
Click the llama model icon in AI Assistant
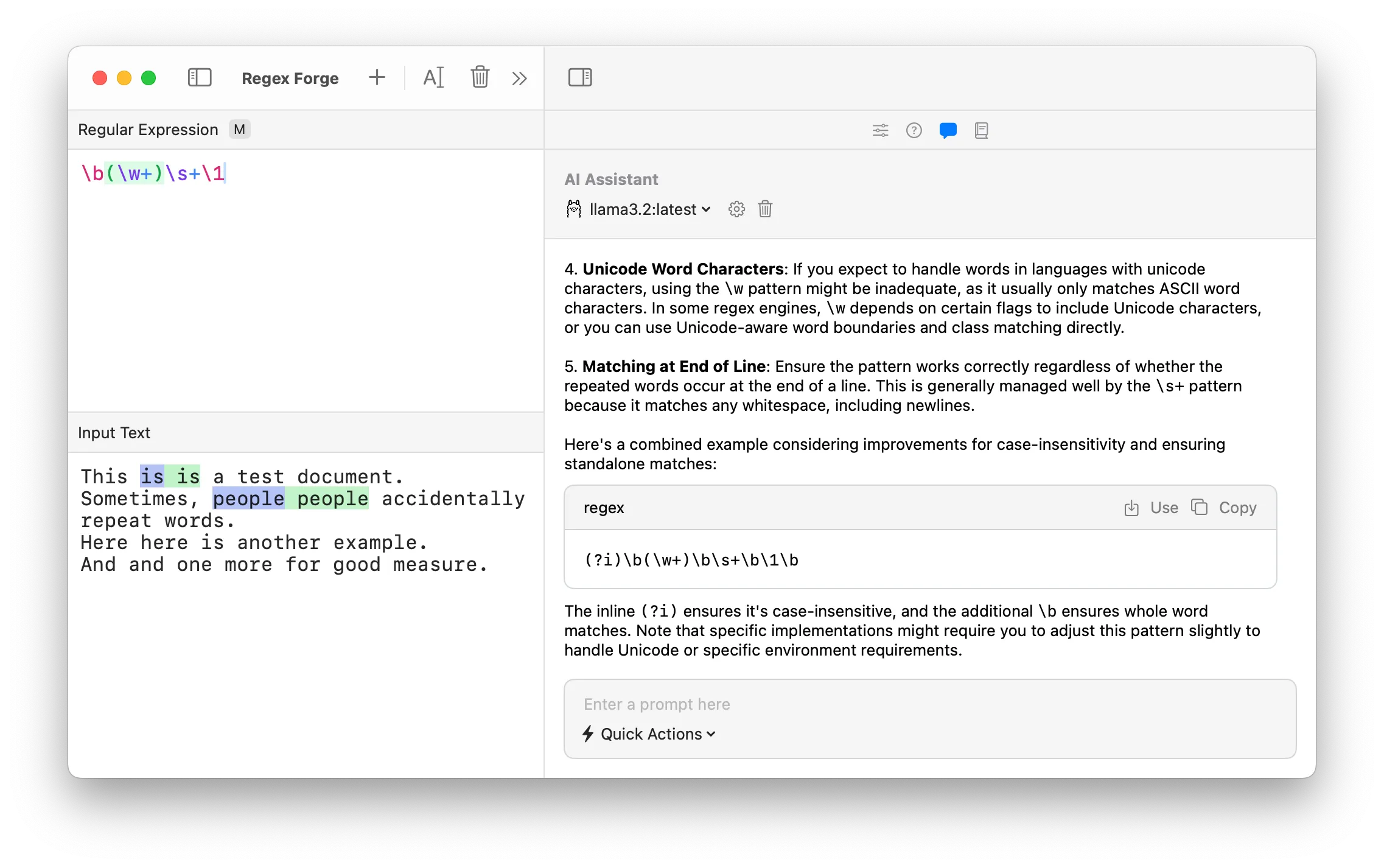coord(574,209)
